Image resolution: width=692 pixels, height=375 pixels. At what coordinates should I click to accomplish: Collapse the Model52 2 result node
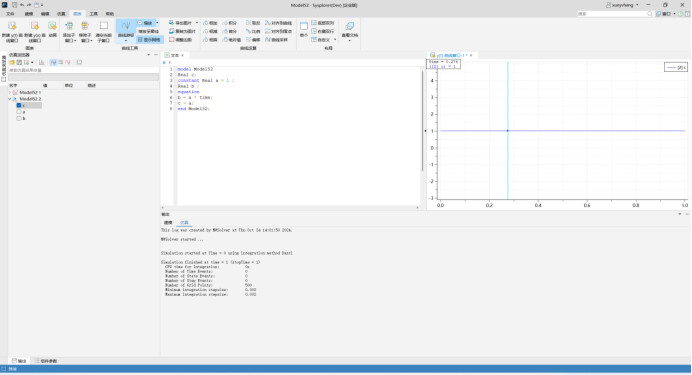tap(10, 99)
